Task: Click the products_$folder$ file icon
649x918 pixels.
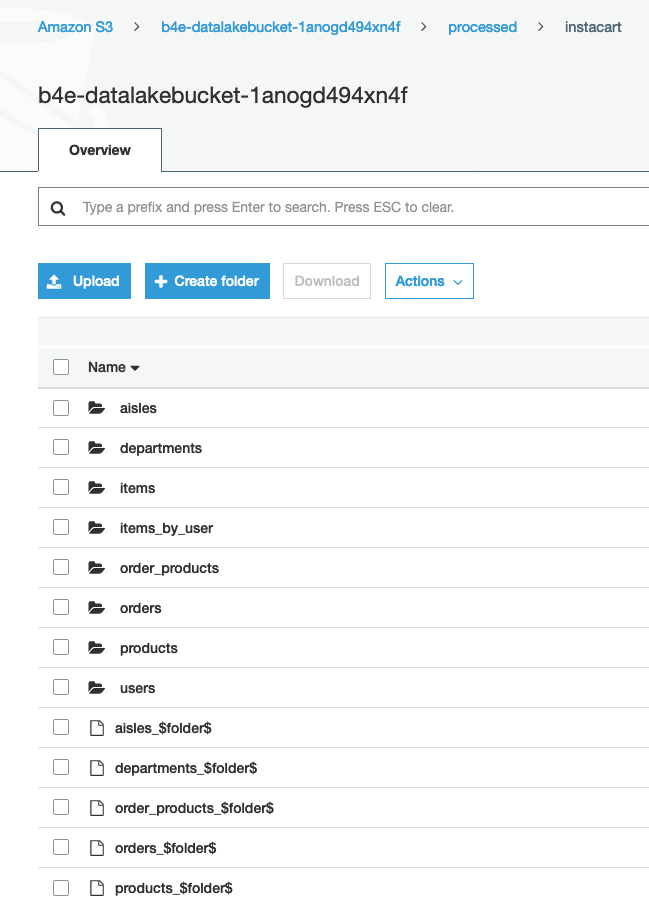Action: (x=97, y=888)
